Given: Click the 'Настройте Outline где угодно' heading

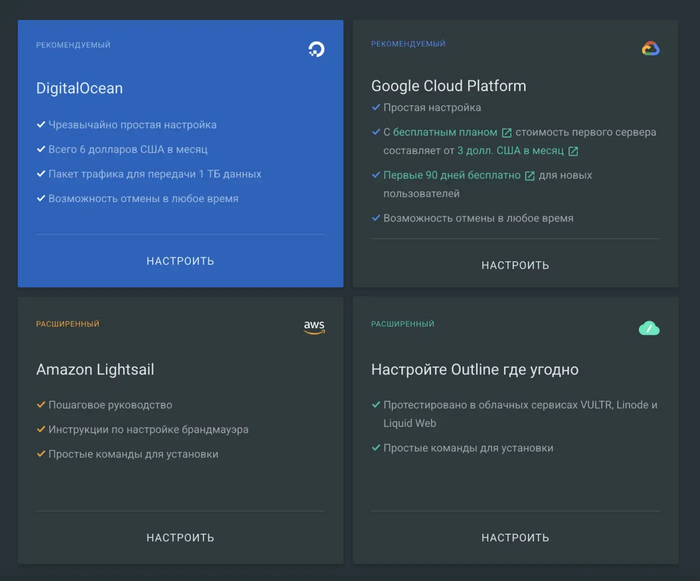Looking at the screenshot, I should click(x=474, y=369).
